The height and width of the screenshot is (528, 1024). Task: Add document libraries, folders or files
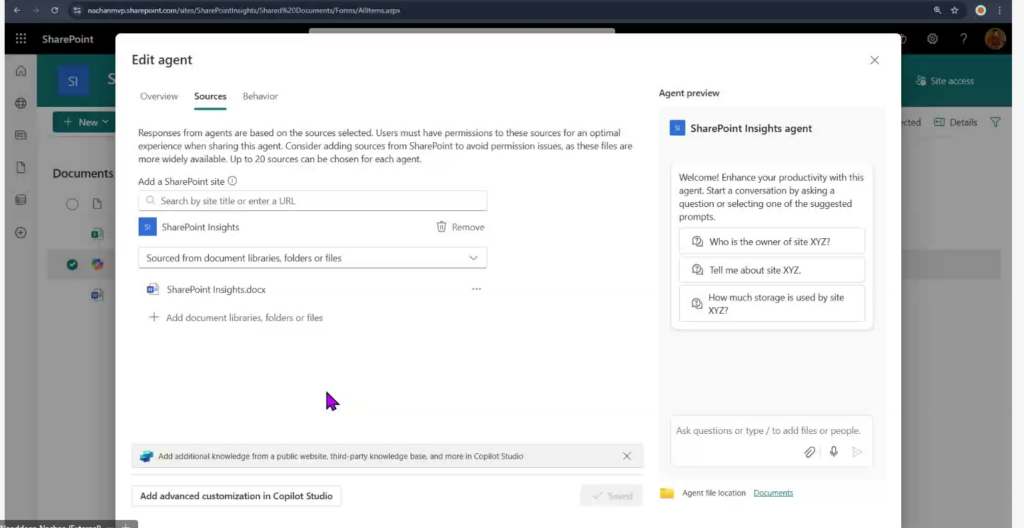236,318
